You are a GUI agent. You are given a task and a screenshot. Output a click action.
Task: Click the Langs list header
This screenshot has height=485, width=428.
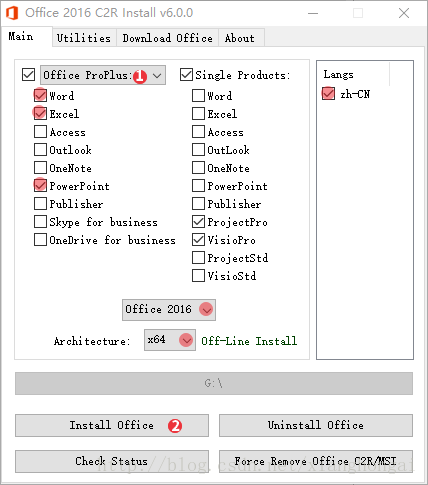353,74
